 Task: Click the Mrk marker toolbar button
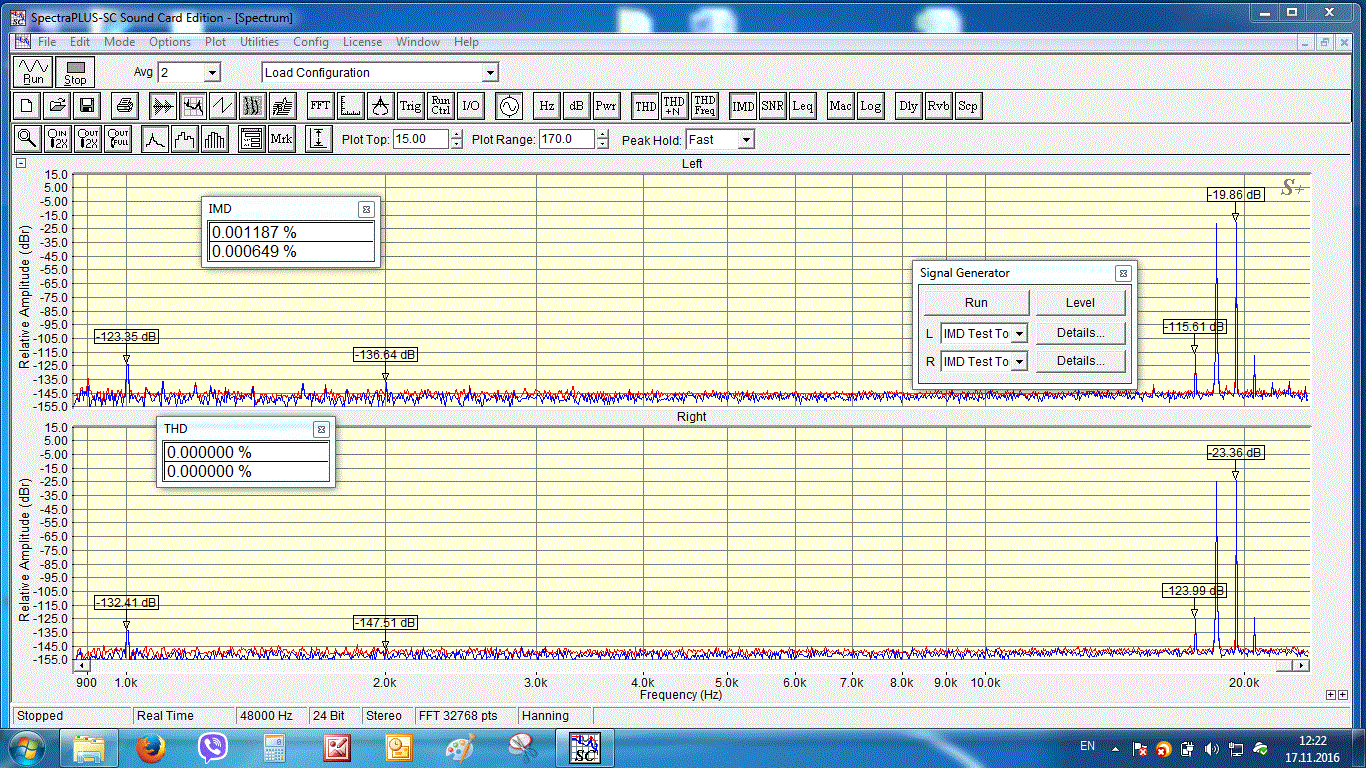[281, 140]
